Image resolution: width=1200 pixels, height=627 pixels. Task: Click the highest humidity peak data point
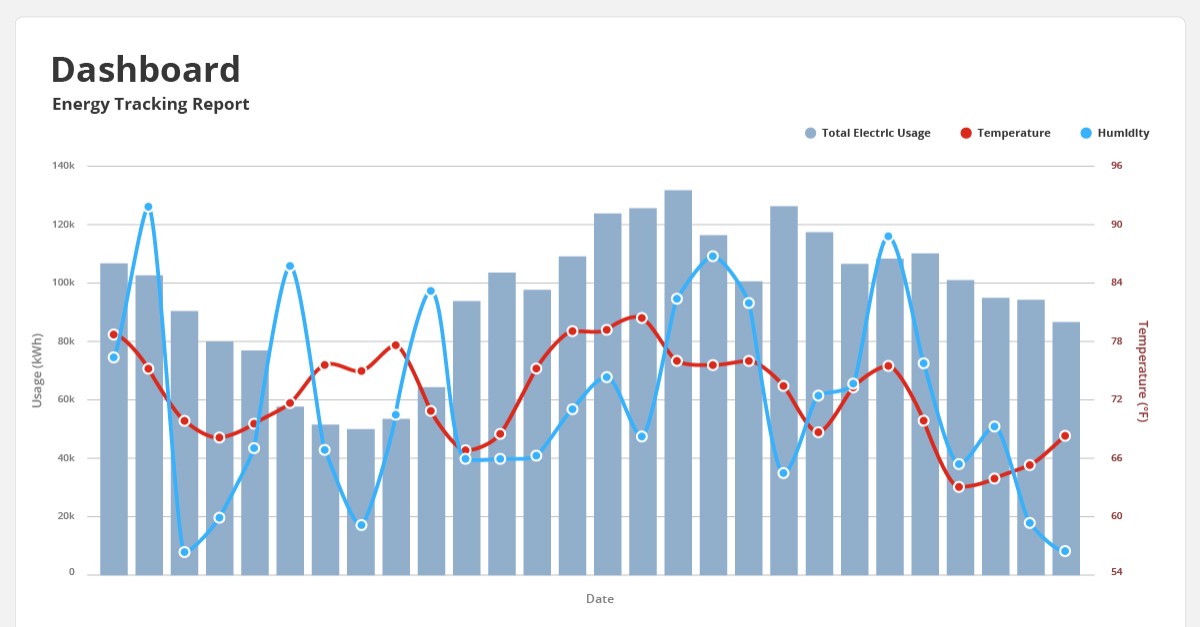coord(148,207)
